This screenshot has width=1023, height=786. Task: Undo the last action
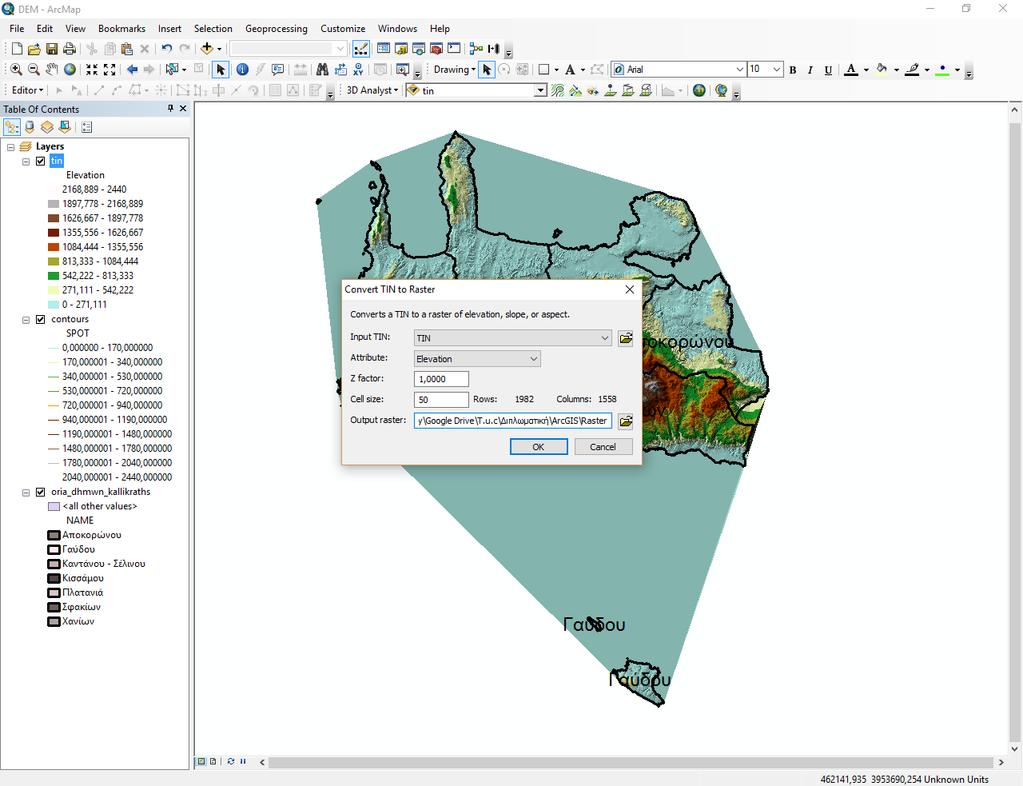pos(166,49)
